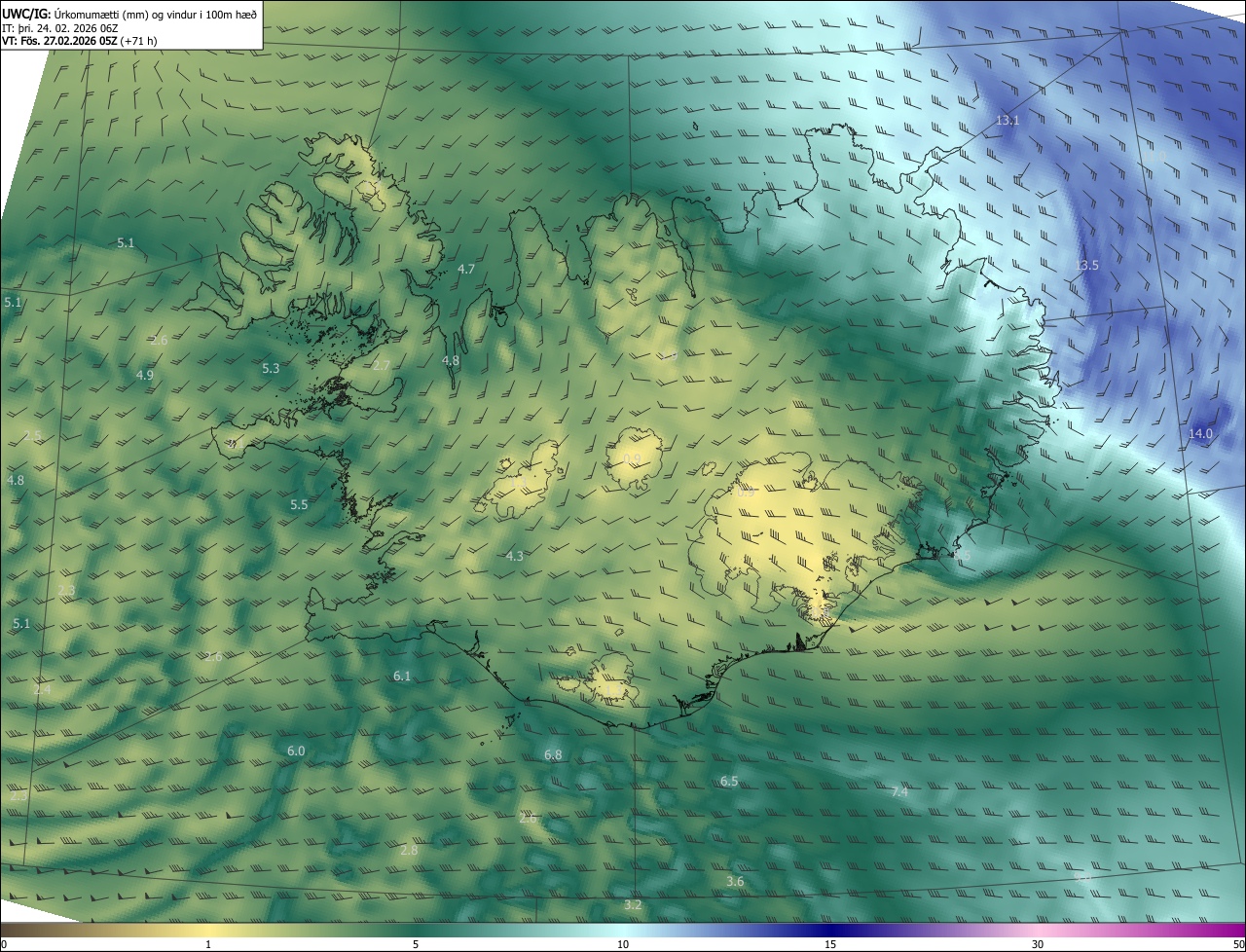Screen dimensions: 1246x952
Task: Click the "IT: þri. 24. 02. 2026 06Z" line
Action: click(x=60, y=28)
